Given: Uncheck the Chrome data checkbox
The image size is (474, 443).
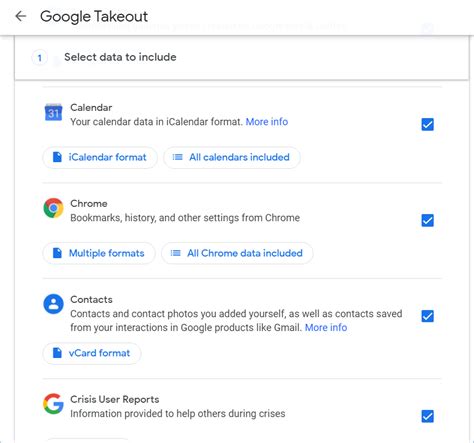Looking at the screenshot, I should click(427, 220).
